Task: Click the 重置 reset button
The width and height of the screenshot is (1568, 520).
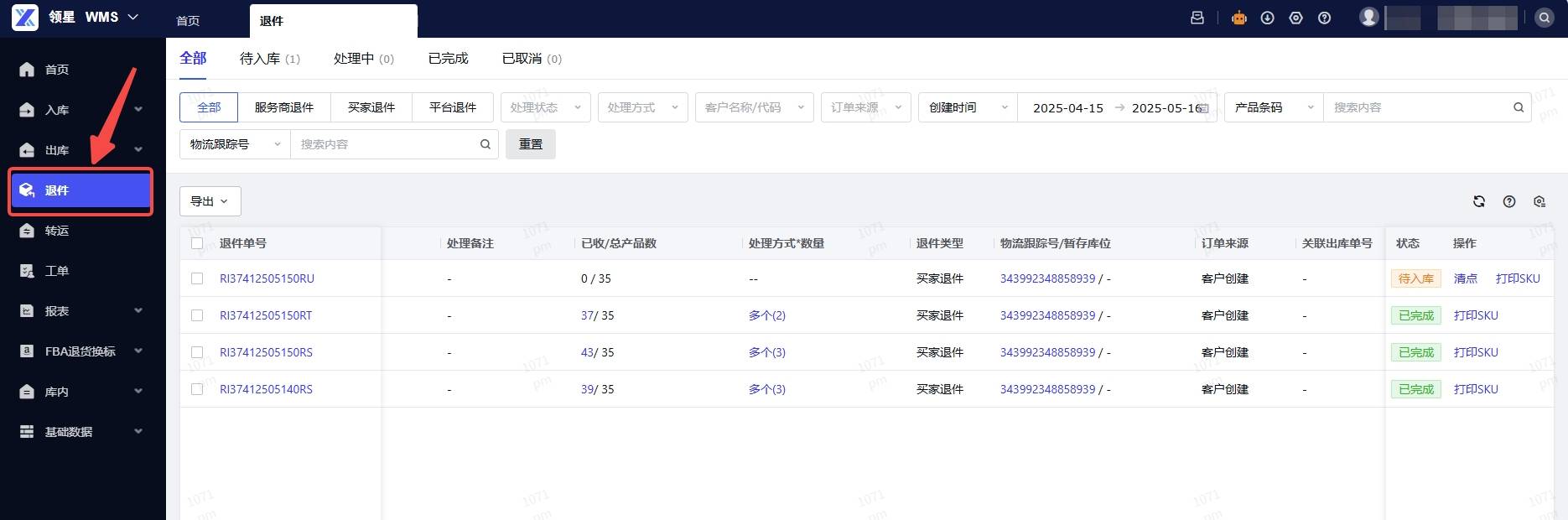Action: (531, 144)
